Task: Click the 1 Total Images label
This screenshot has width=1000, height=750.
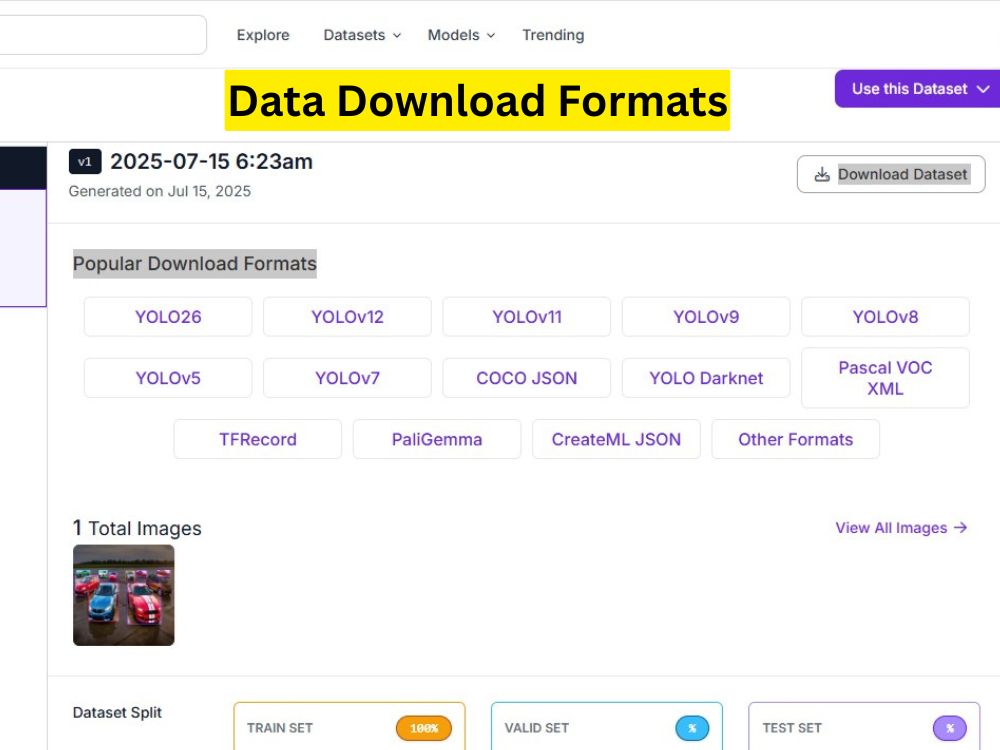Action: click(x=137, y=528)
